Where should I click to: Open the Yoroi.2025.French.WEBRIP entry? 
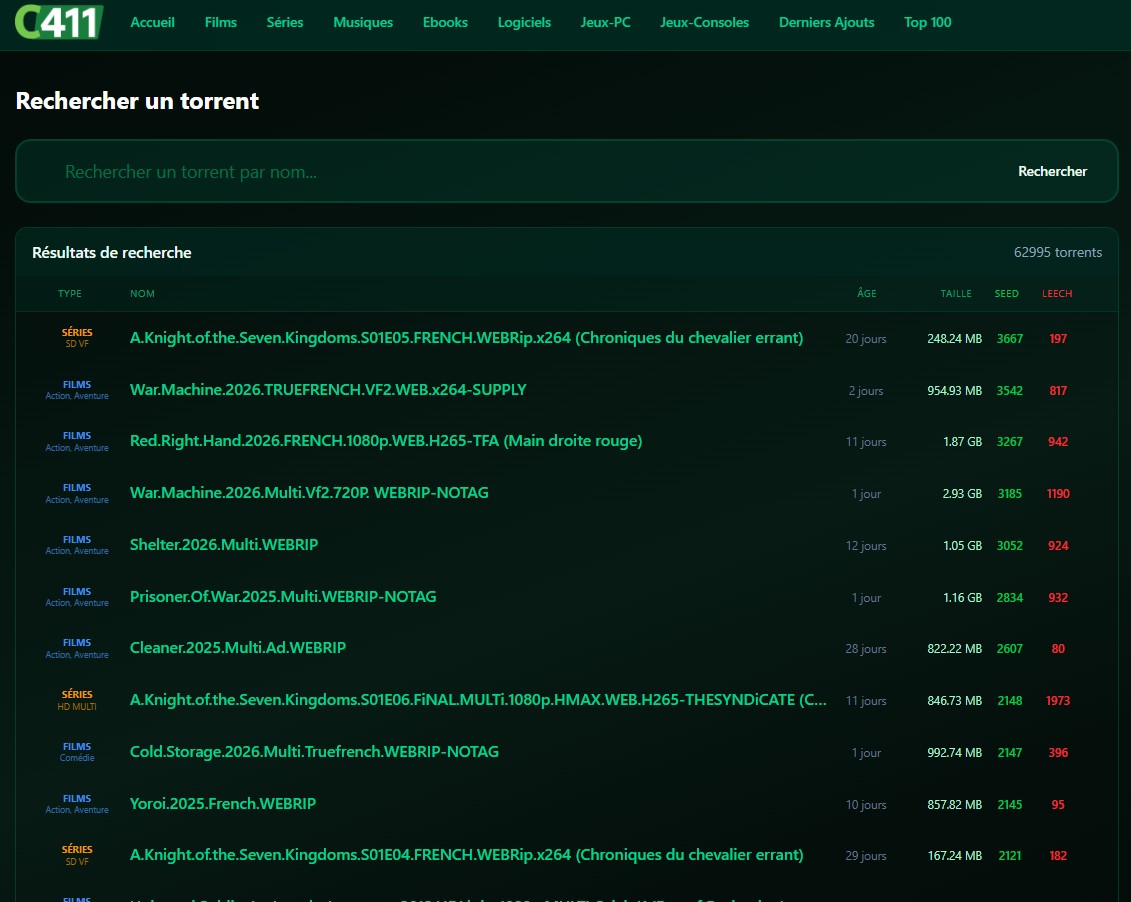click(x=223, y=804)
